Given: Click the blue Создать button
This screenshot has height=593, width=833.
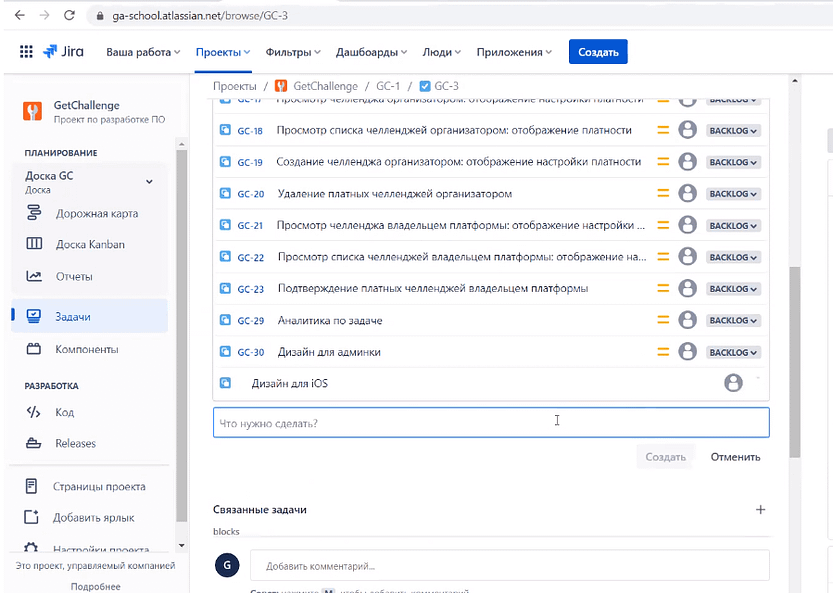Looking at the screenshot, I should (x=598, y=50).
